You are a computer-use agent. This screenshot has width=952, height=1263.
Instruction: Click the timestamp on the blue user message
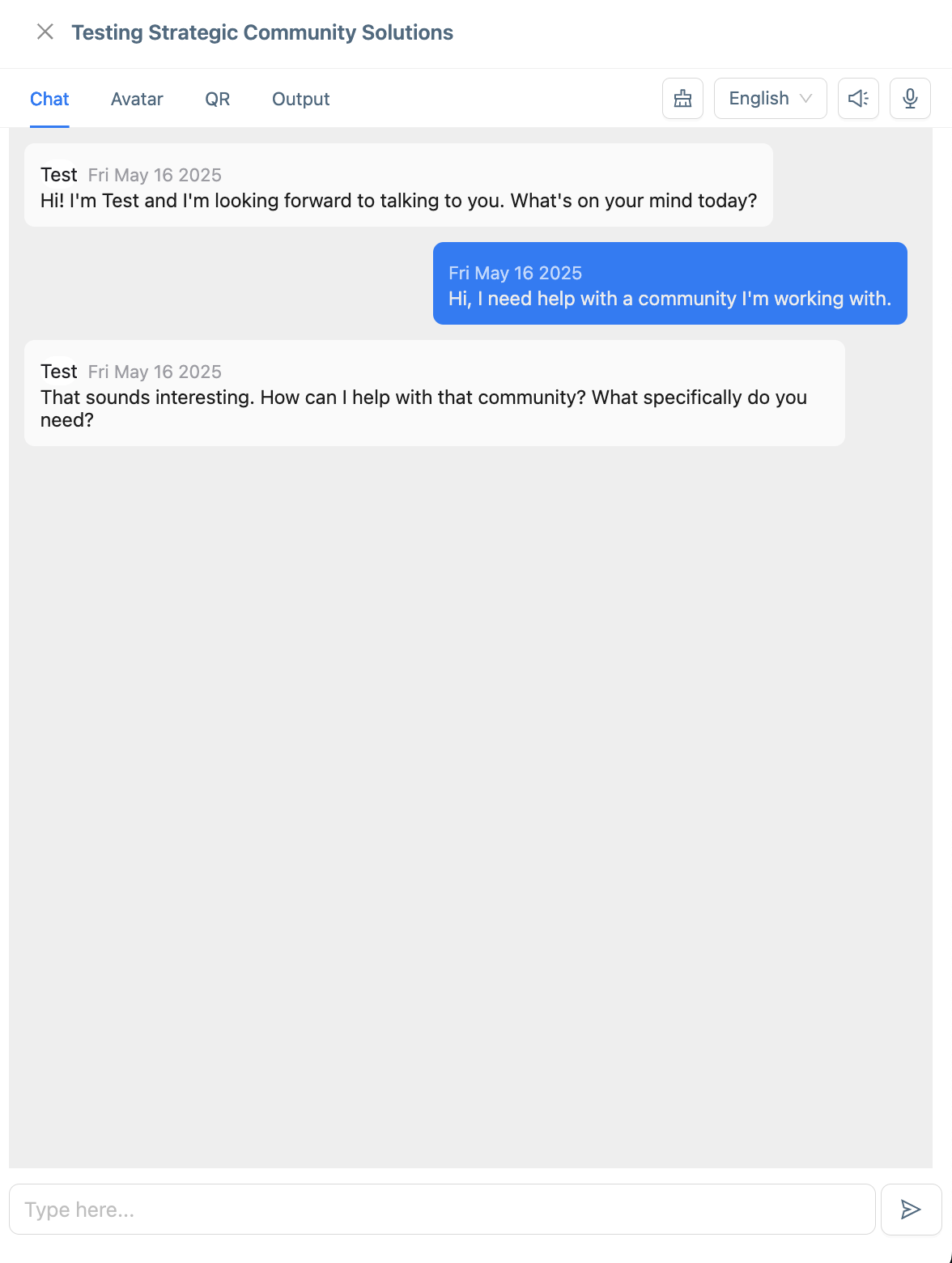515,273
